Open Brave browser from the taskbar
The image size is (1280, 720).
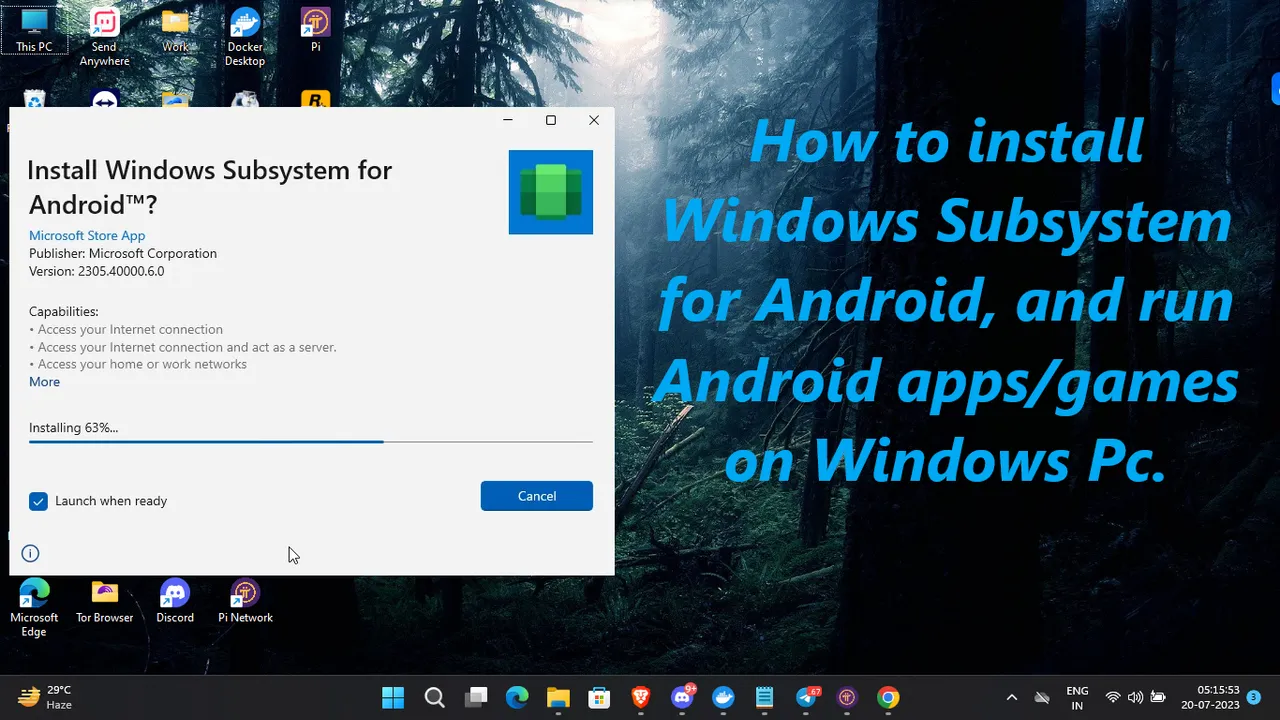640,697
